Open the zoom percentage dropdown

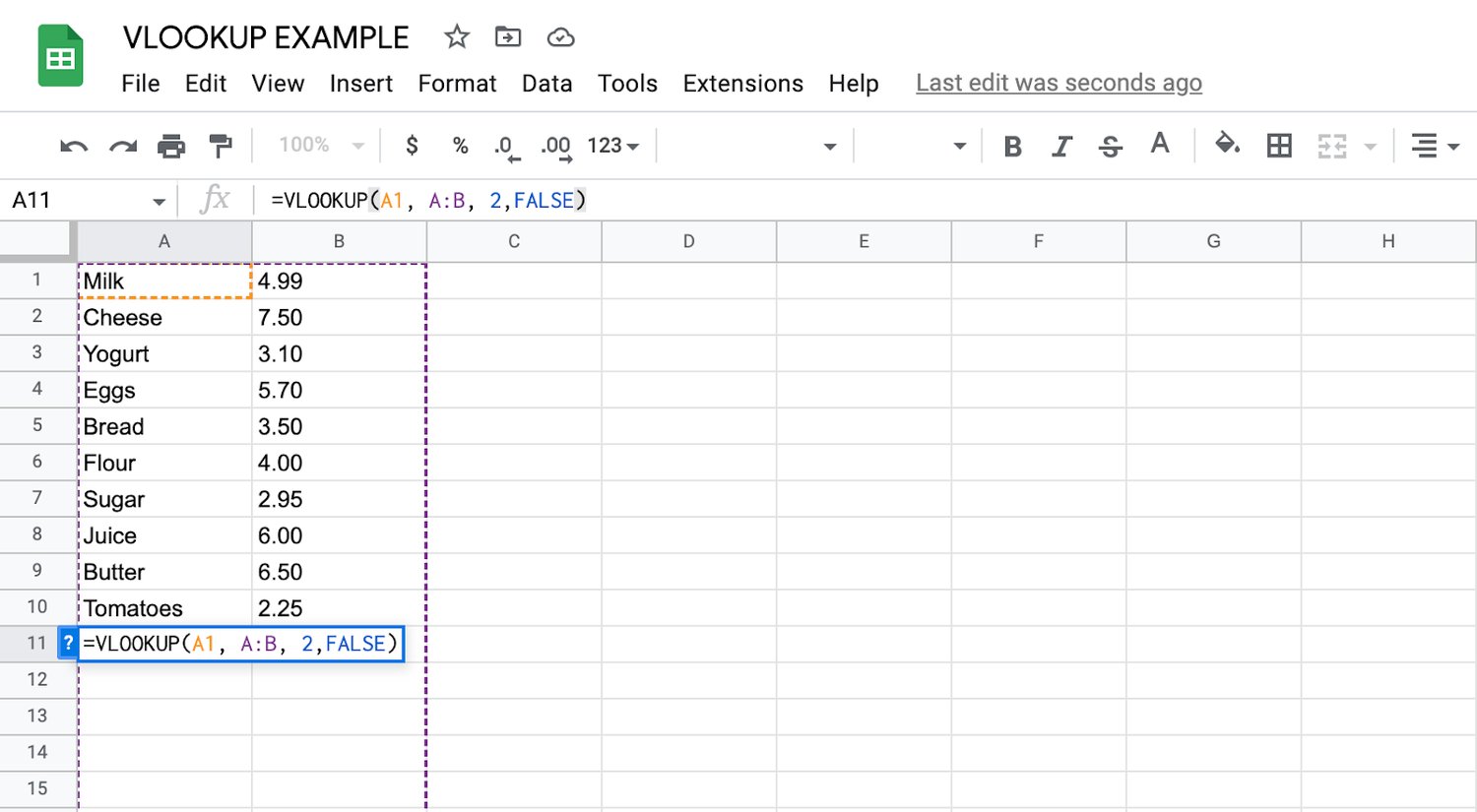pyautogui.click(x=317, y=145)
